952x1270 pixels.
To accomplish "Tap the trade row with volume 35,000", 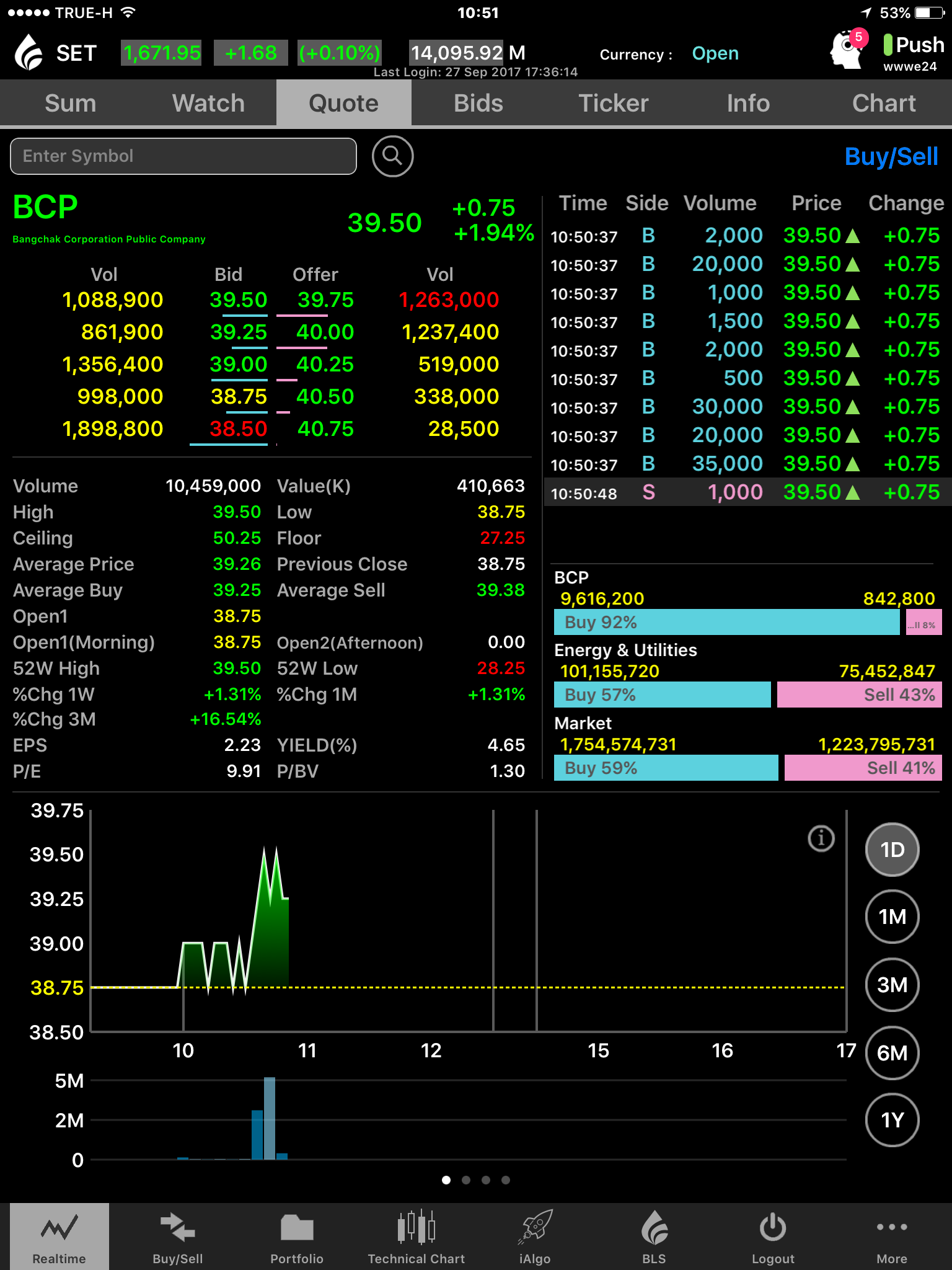I will point(747,464).
